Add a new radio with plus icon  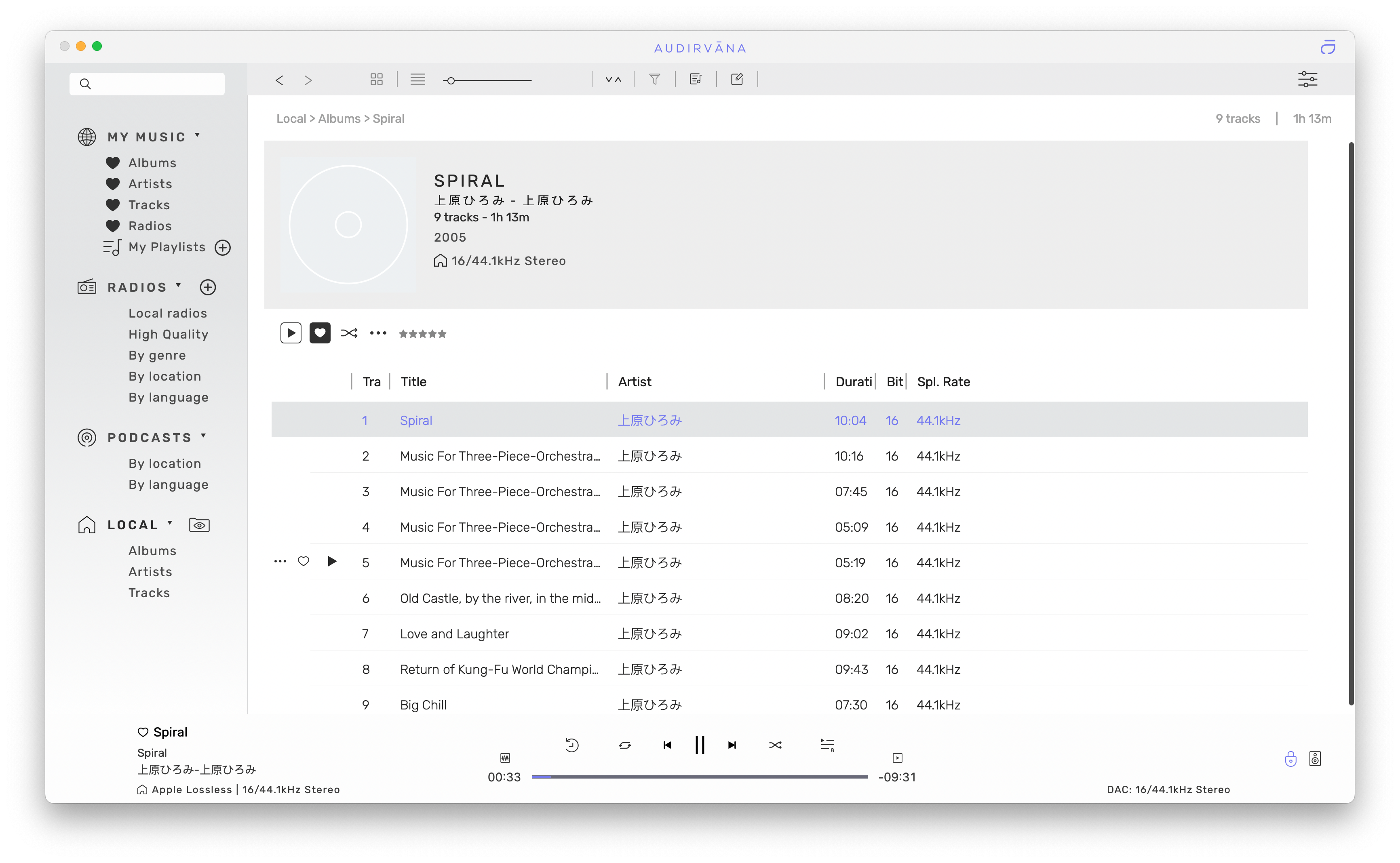208,287
